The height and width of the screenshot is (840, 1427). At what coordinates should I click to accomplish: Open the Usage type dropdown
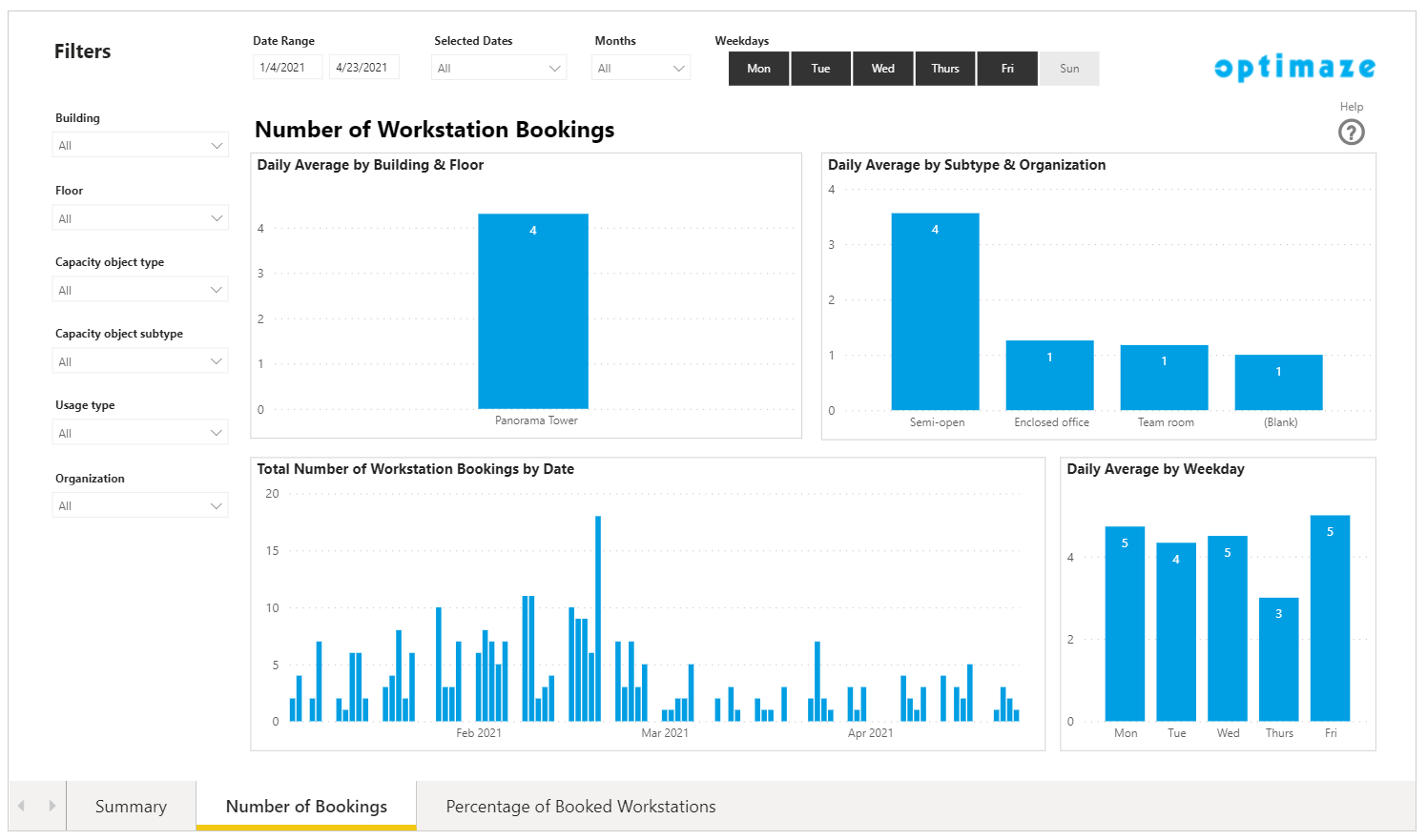point(140,434)
